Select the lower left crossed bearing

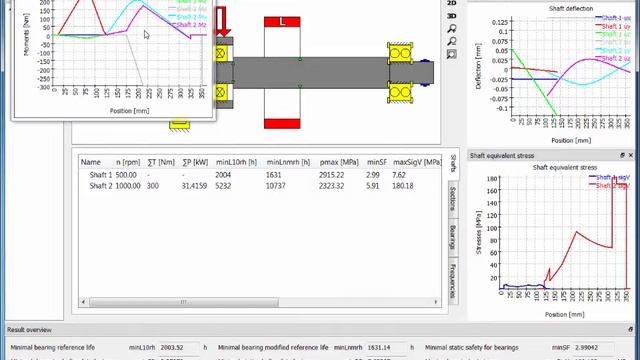point(221,92)
